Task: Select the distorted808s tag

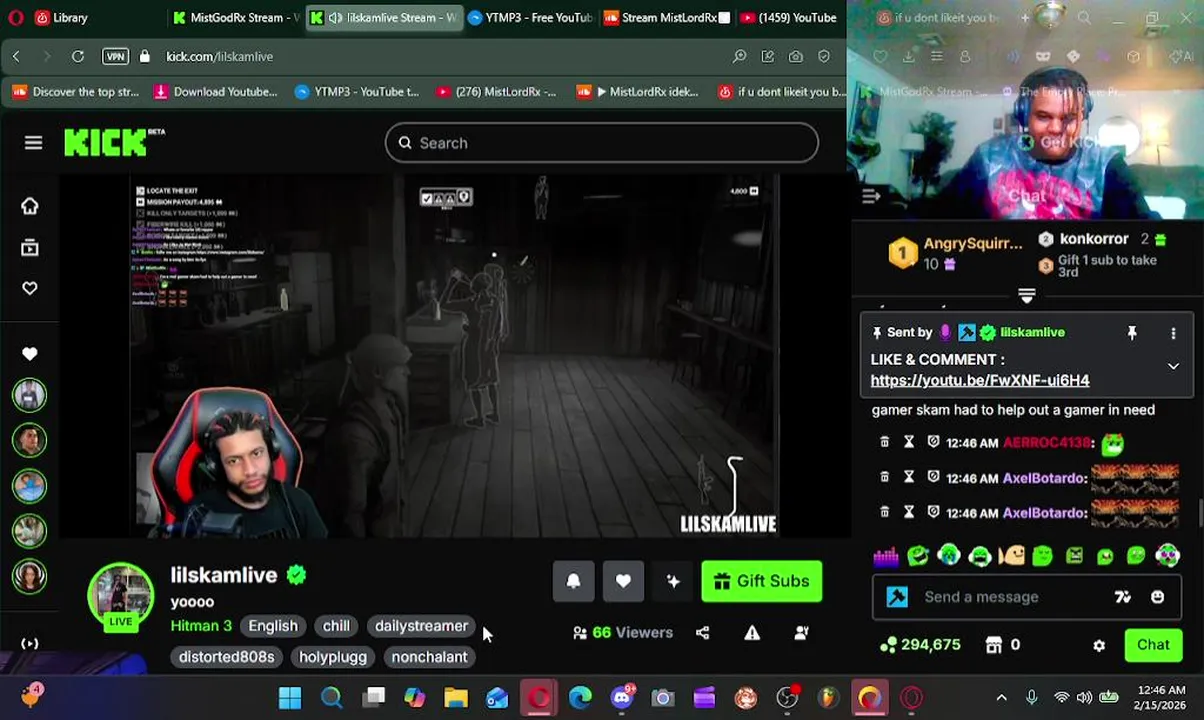Action: pos(226,657)
